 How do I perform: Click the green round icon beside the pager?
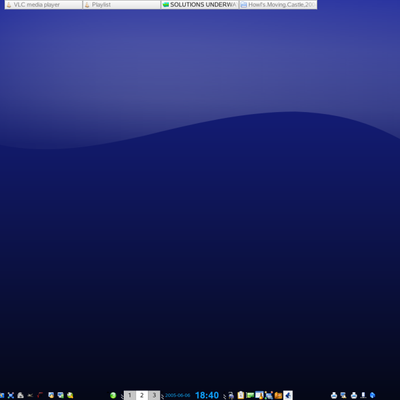pyautogui.click(x=113, y=395)
